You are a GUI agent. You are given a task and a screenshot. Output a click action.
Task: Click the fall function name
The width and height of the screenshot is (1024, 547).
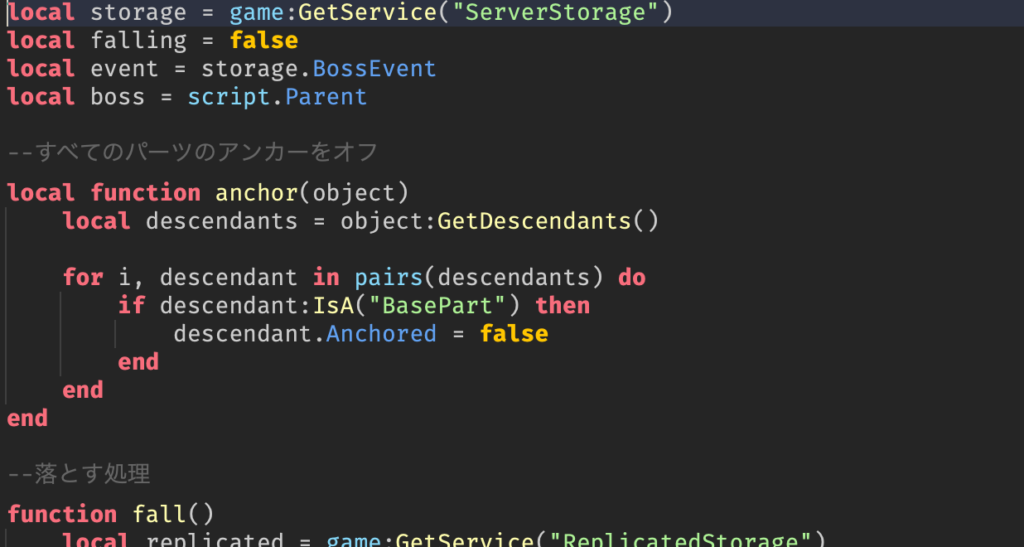point(160,514)
